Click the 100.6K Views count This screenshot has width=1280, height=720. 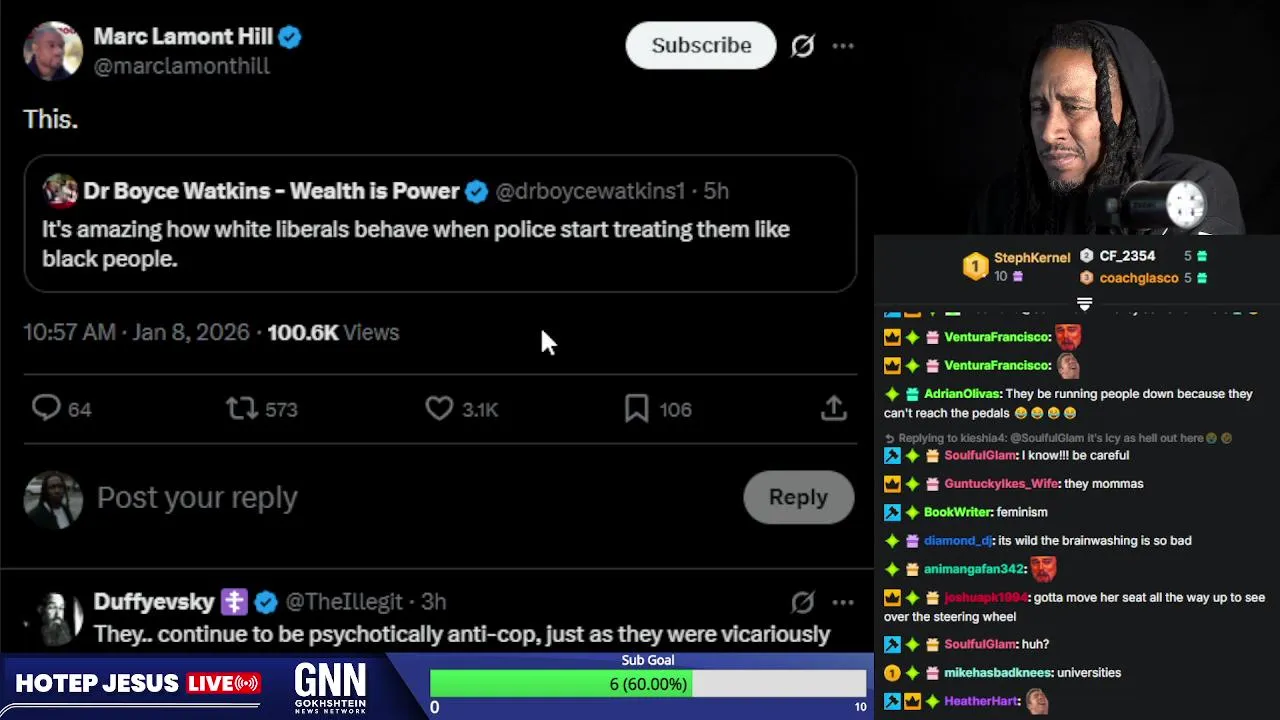pos(333,332)
